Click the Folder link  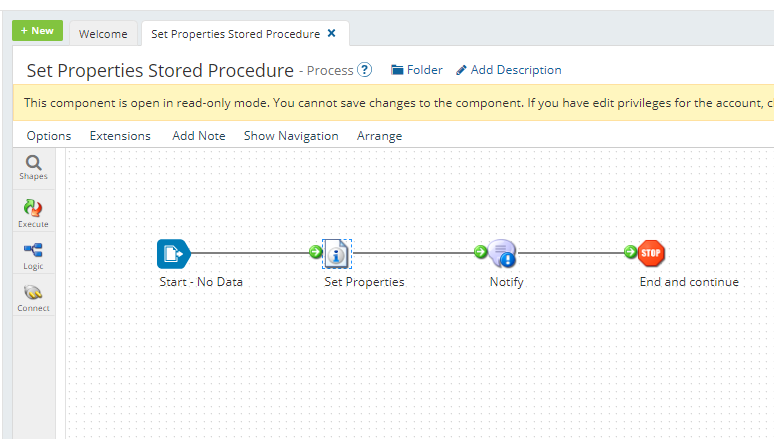(x=417, y=70)
